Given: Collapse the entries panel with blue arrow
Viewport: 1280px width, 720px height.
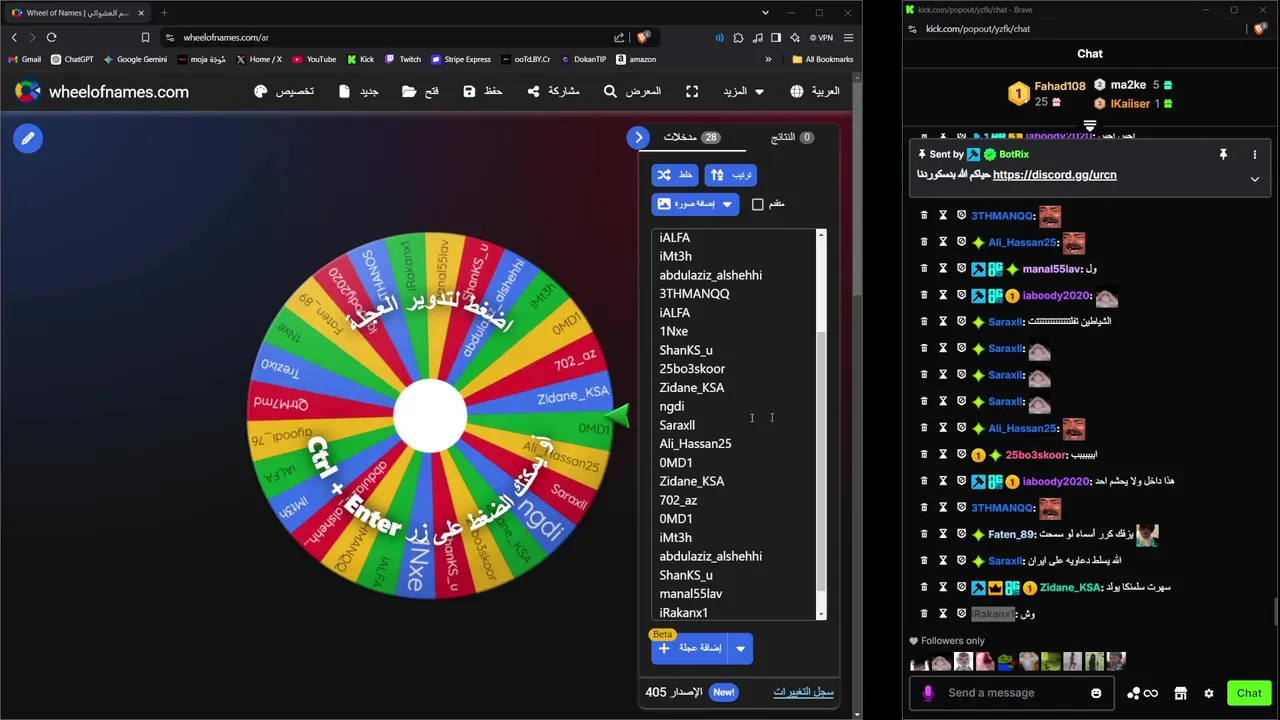Looking at the screenshot, I should [639, 137].
